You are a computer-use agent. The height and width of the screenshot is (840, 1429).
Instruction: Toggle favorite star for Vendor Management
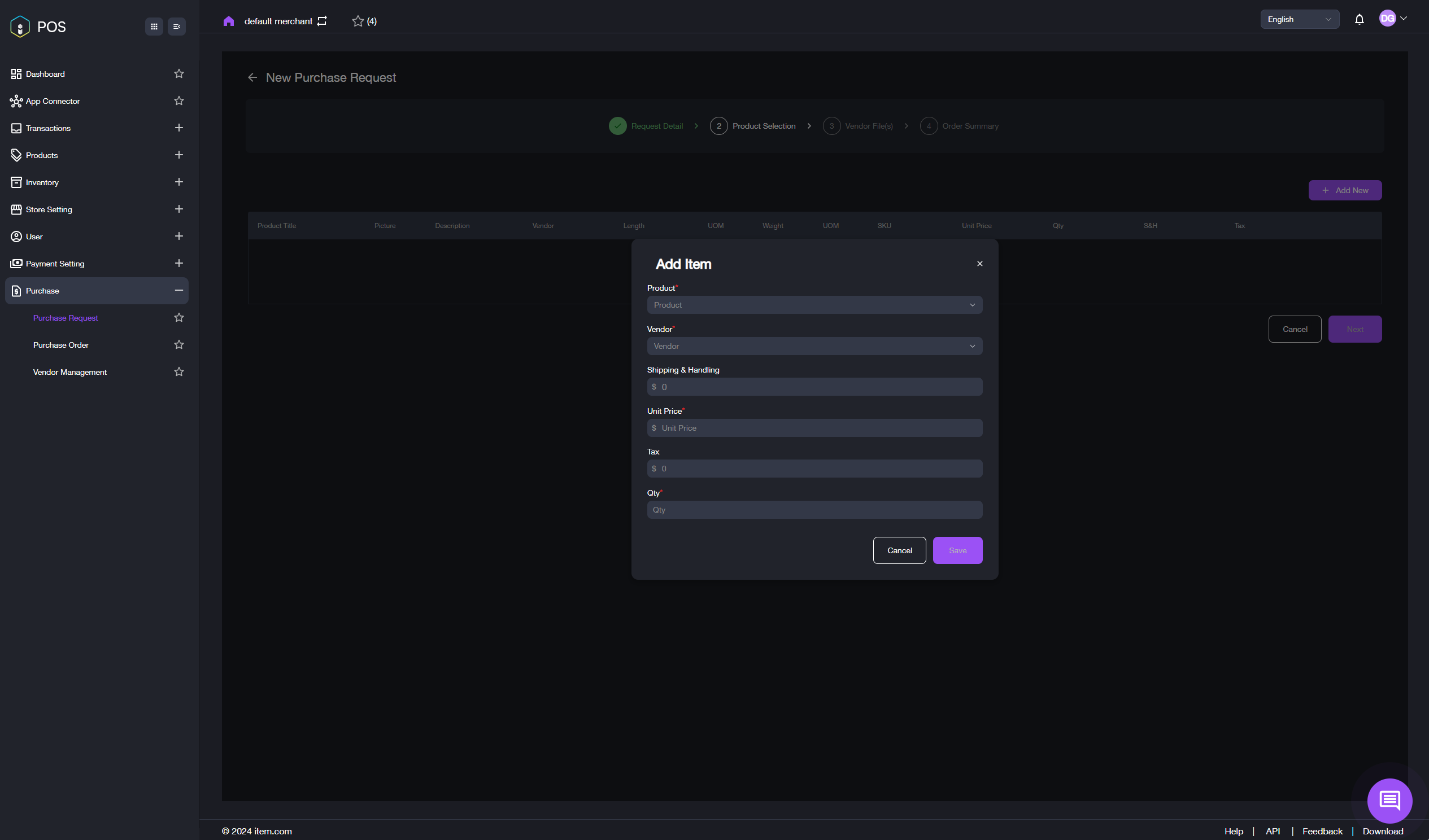[x=179, y=372]
